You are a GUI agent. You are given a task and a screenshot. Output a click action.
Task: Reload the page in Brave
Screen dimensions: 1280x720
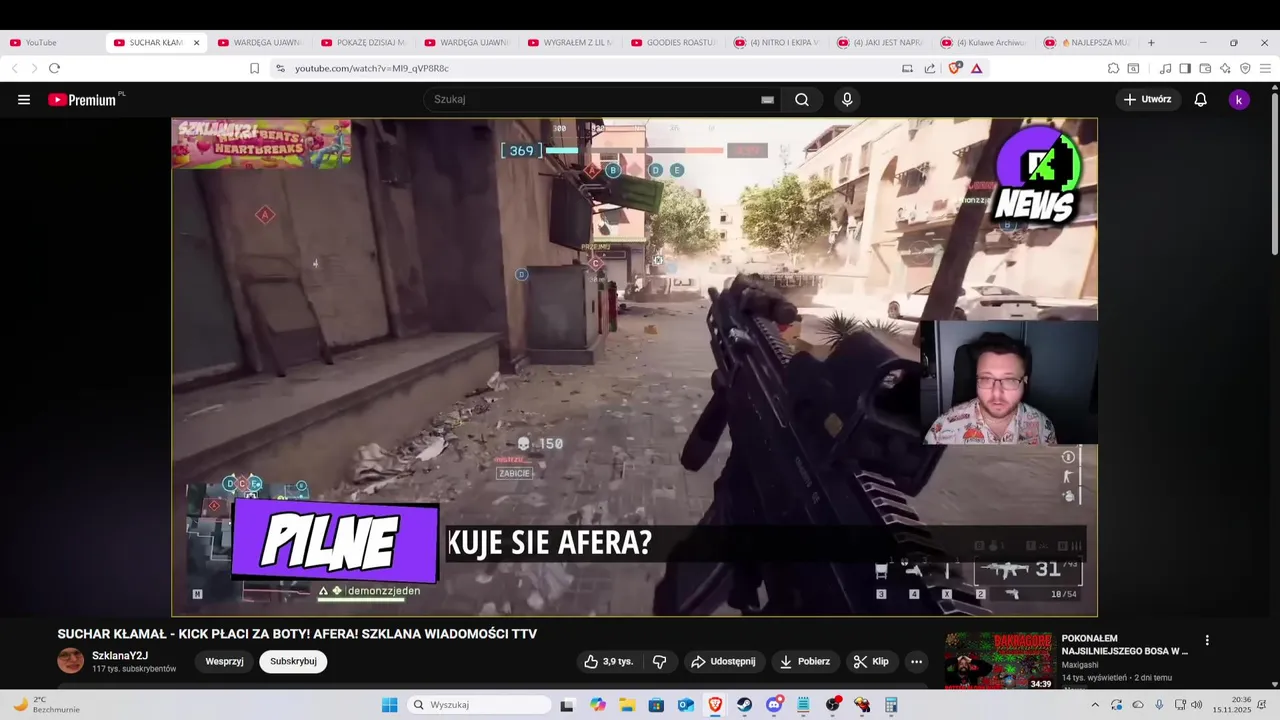54,68
